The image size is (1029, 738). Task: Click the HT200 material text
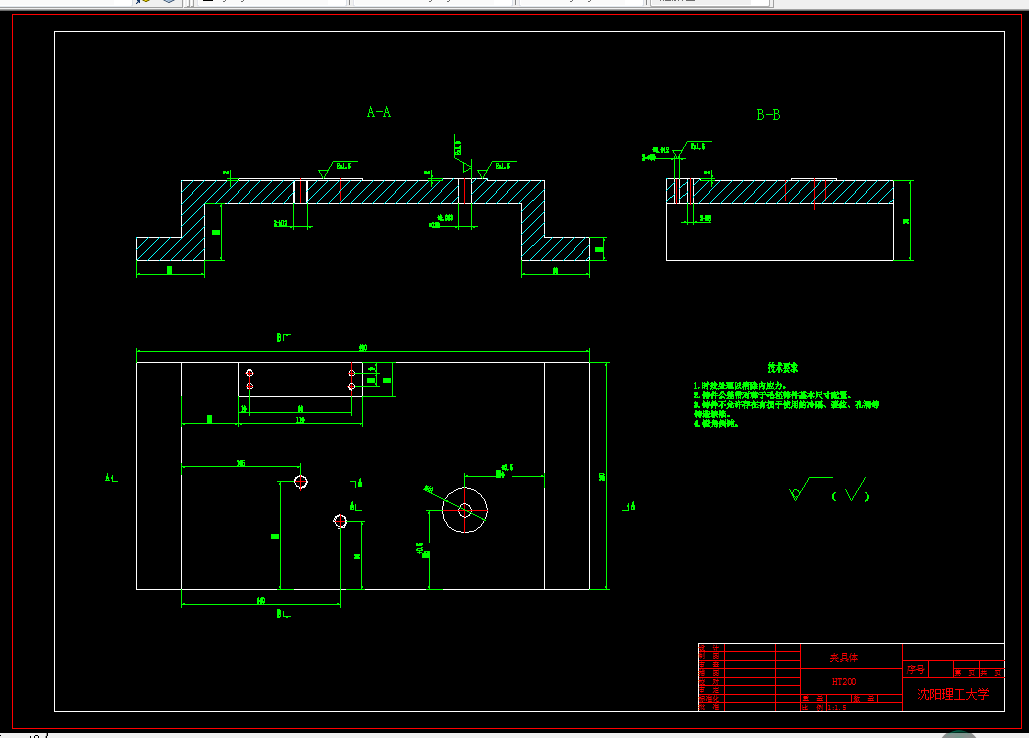[844, 682]
